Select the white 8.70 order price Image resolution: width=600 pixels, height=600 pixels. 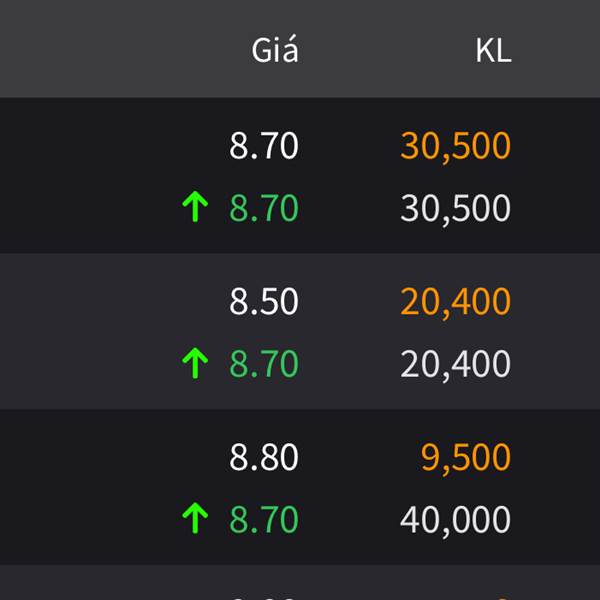(x=264, y=145)
